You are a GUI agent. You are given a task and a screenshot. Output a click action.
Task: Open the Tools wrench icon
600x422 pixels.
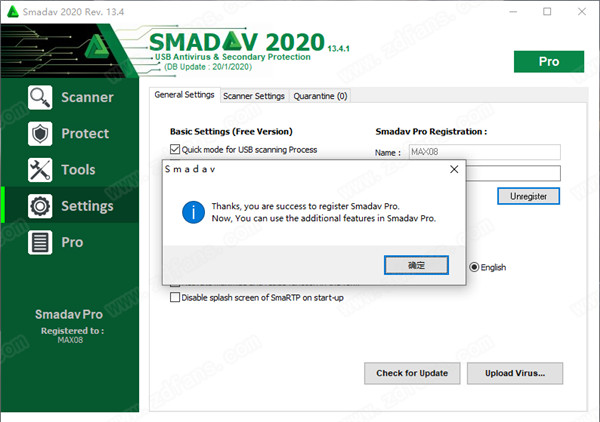pyautogui.click(x=40, y=169)
